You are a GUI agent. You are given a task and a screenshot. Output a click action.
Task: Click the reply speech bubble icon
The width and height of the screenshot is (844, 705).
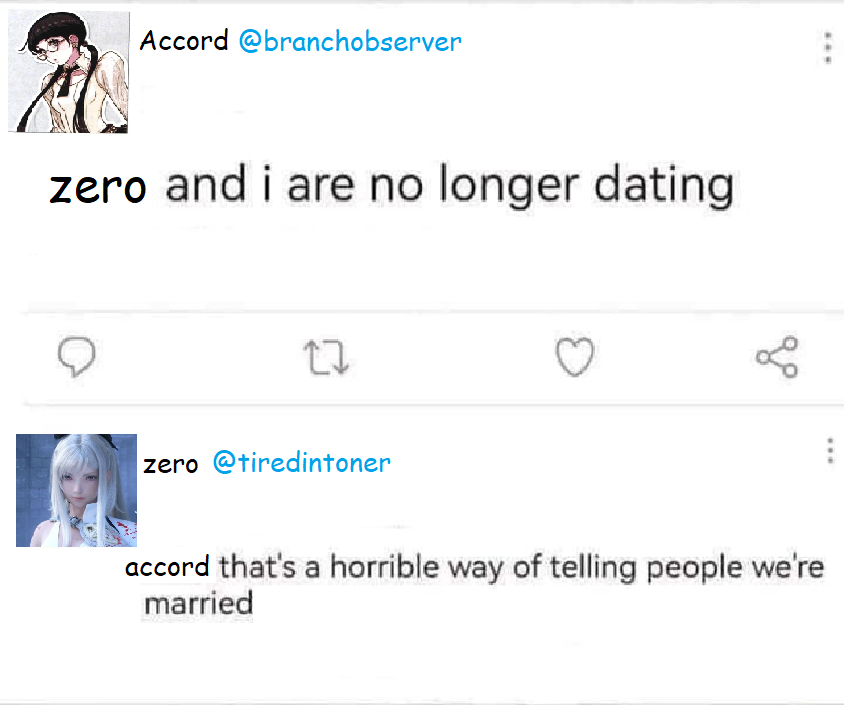[77, 357]
